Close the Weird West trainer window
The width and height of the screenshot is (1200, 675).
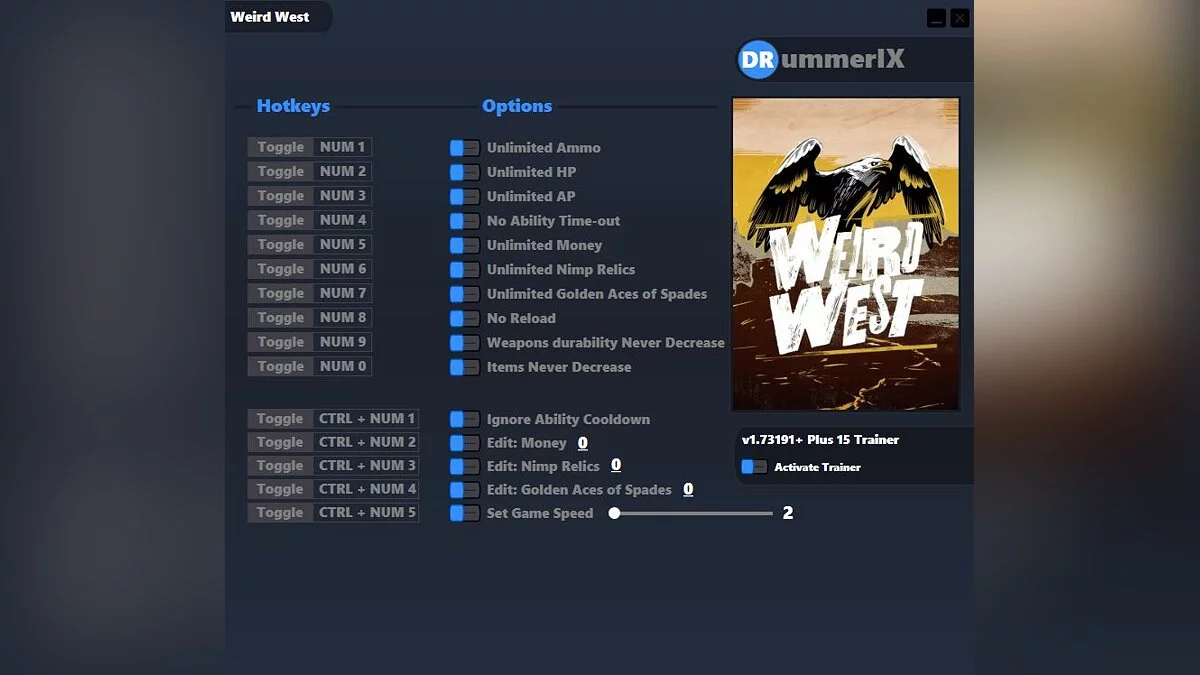click(959, 18)
